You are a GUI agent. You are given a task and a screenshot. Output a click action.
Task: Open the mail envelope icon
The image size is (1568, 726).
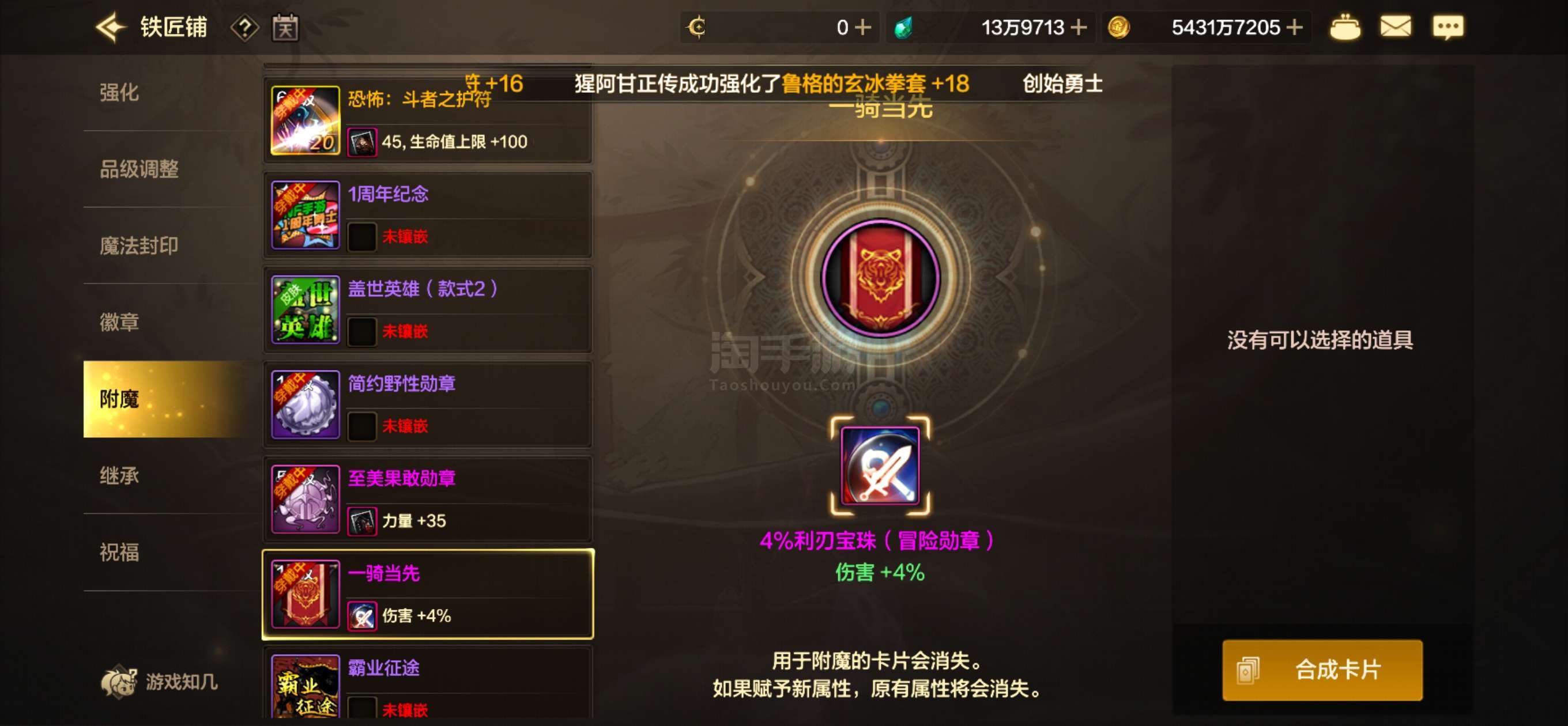[x=1395, y=27]
